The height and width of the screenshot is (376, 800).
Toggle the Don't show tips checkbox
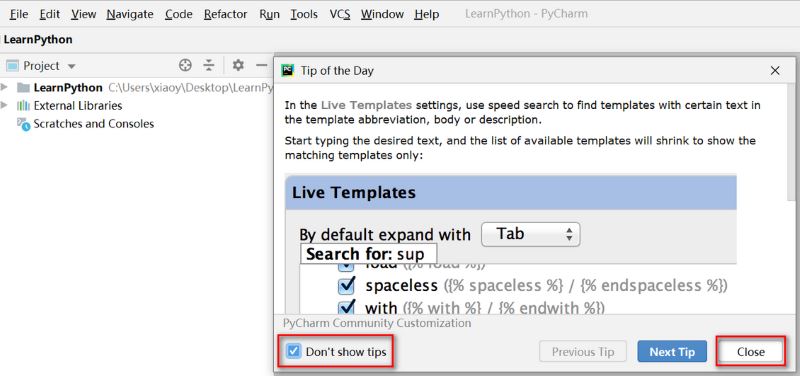[293, 351]
